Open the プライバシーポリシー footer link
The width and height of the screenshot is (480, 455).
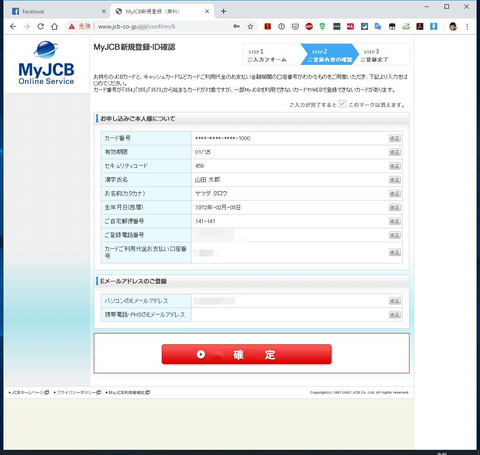[77, 392]
